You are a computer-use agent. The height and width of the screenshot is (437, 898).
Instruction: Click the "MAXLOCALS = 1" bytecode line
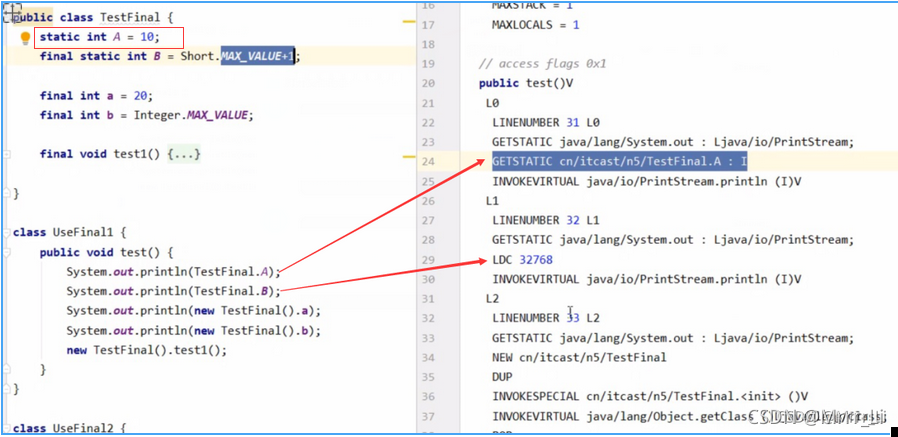pos(535,25)
